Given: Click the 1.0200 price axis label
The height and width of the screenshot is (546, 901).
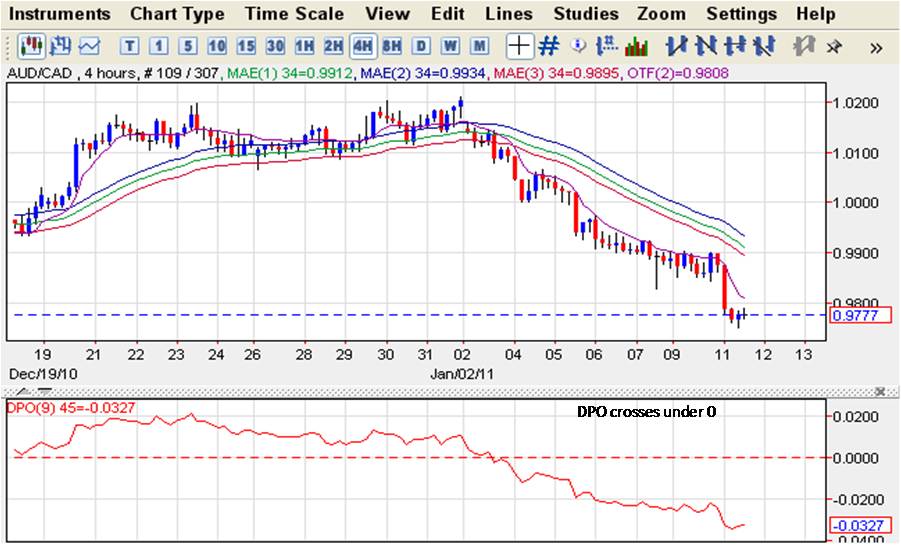Looking at the screenshot, I should pyautogui.click(x=856, y=103).
